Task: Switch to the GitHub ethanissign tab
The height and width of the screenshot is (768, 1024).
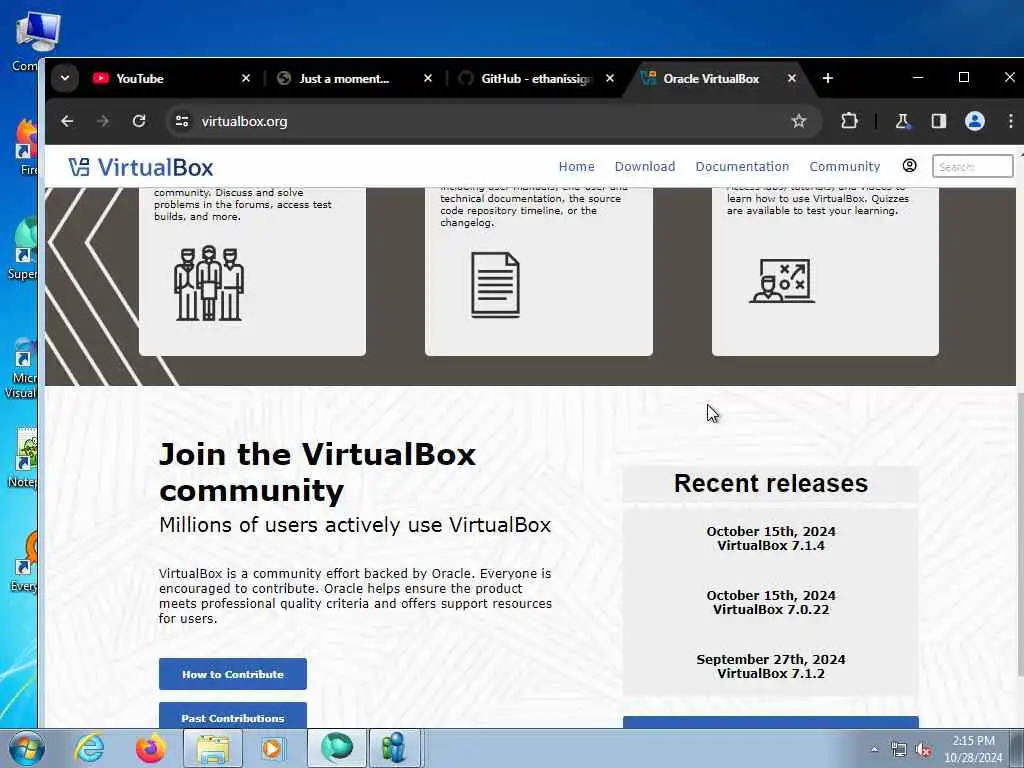Action: (x=536, y=78)
